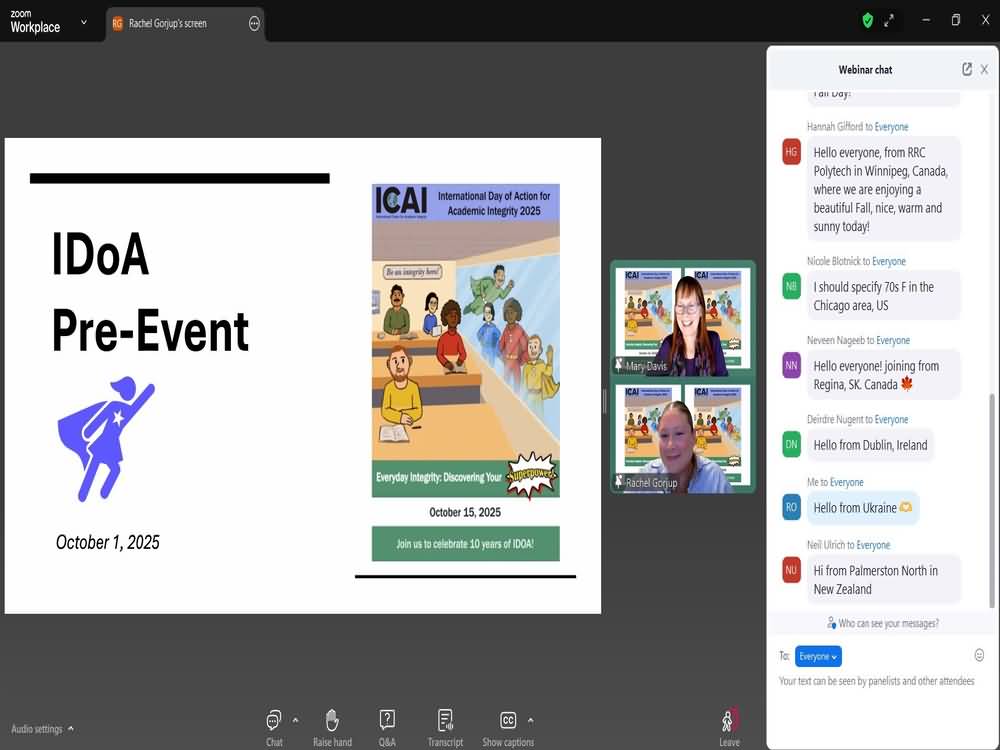Expand Audio settings chevron

click(x=71, y=729)
